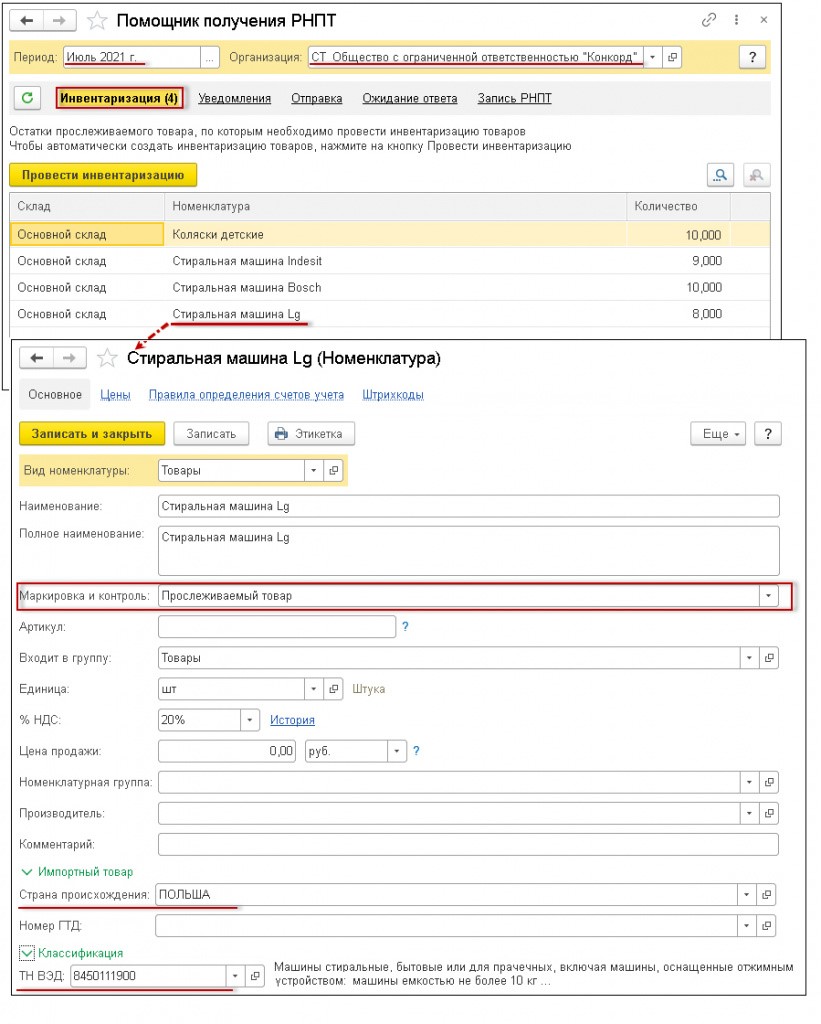This screenshot has width=821, height=1024.
Task: Switch to the Уведомления step
Action: (234, 98)
